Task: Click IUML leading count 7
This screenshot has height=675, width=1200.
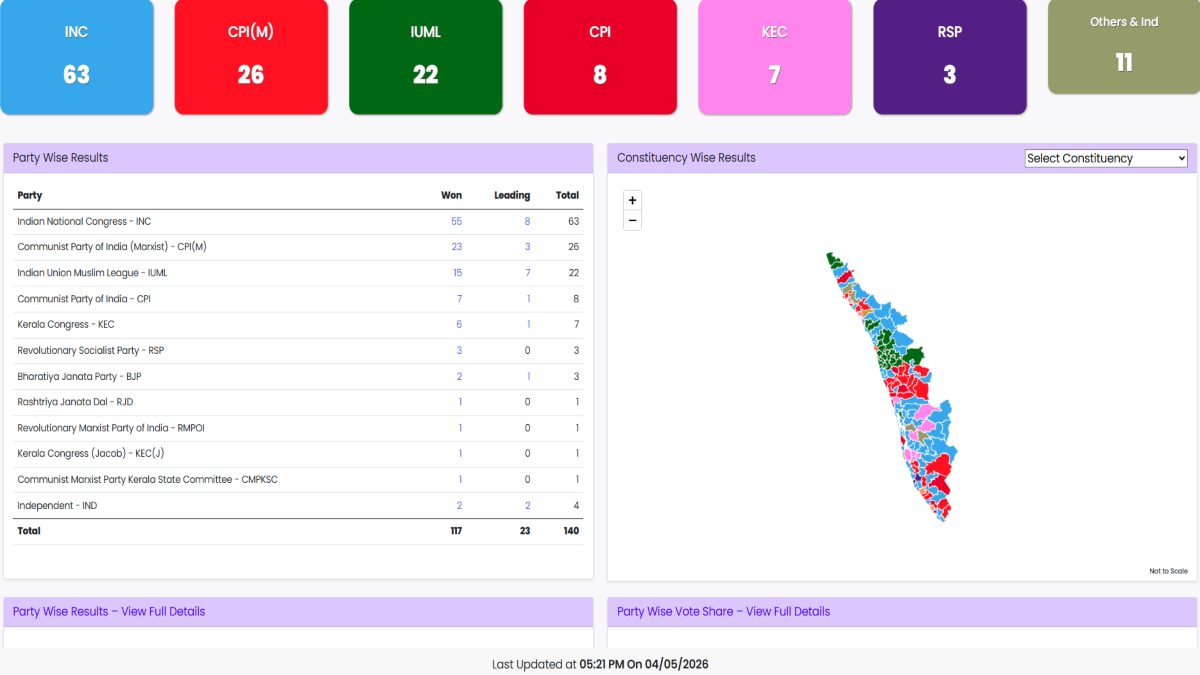Action: [527, 273]
